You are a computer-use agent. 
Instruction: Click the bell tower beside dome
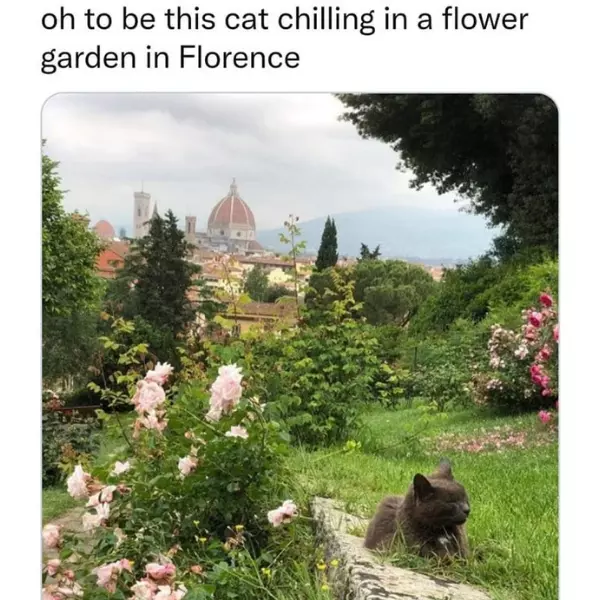click(142, 212)
